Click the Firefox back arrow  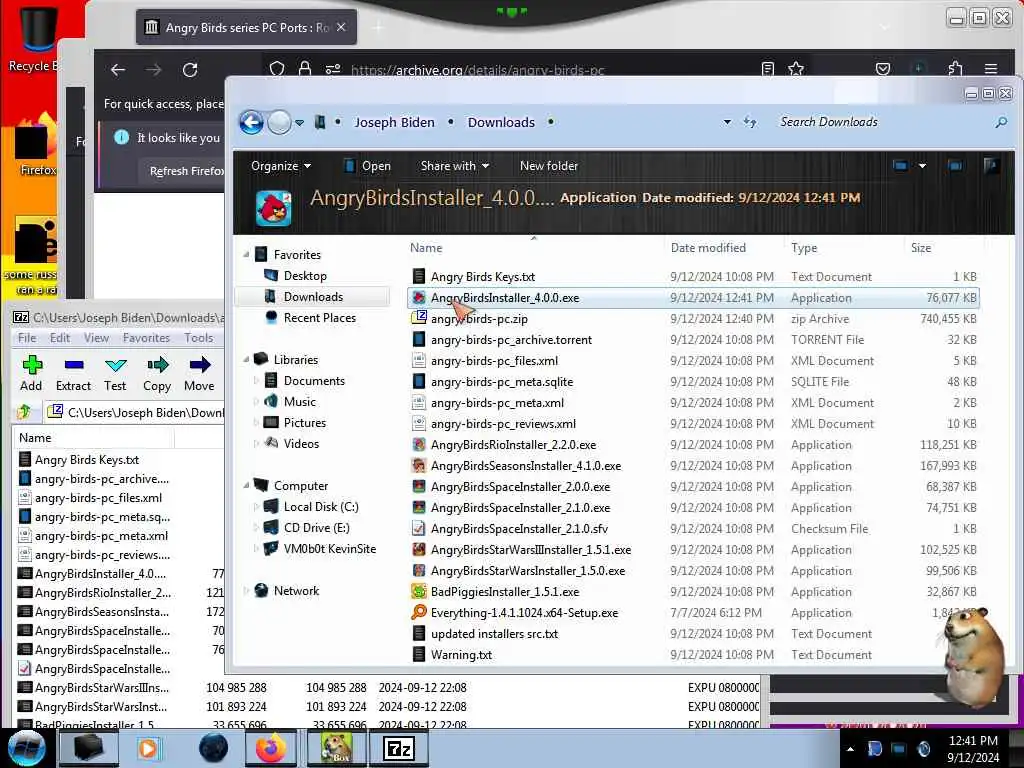pyautogui.click(x=118, y=70)
